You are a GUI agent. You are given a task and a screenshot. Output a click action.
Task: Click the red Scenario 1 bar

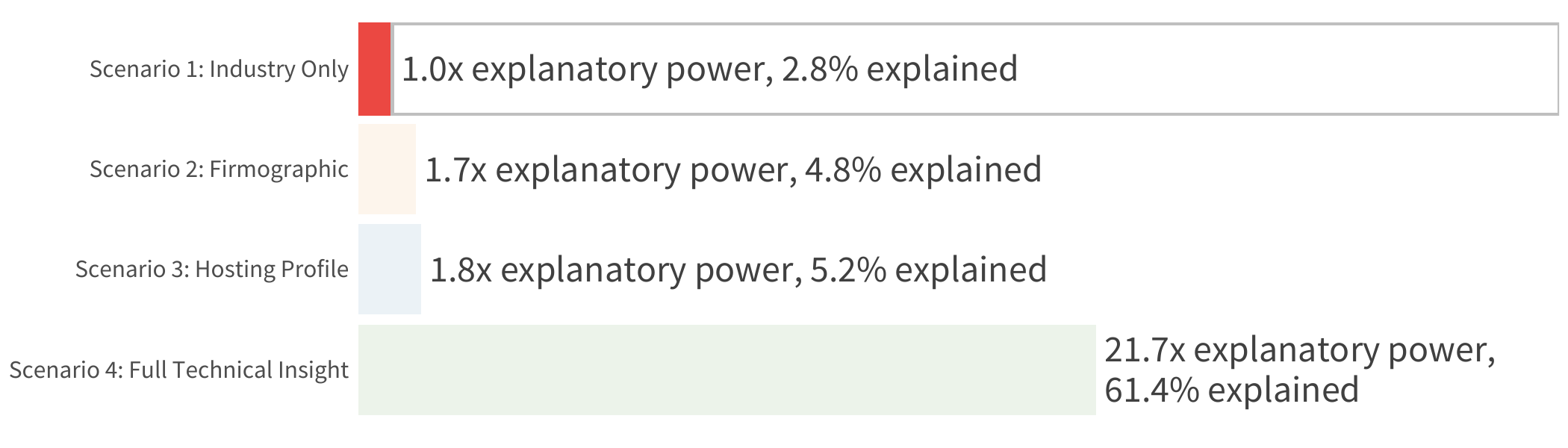pos(375,69)
